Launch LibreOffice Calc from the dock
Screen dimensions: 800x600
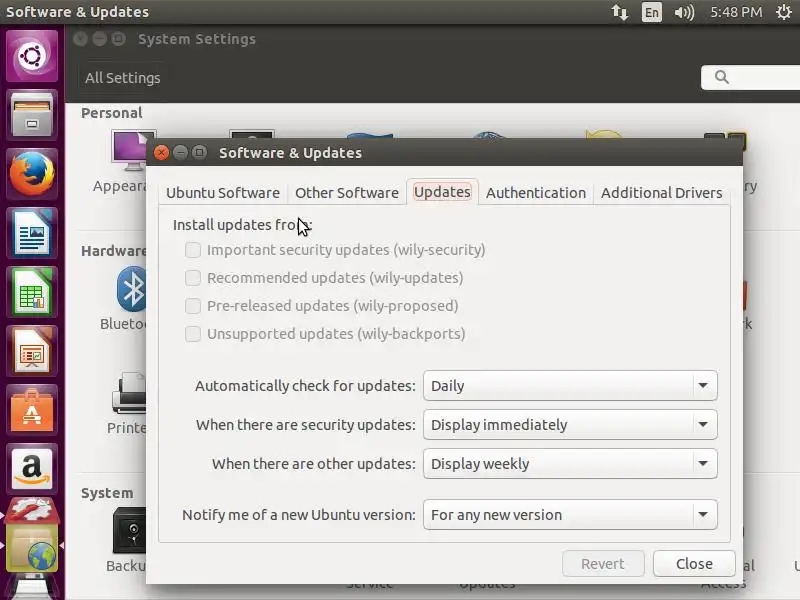pos(32,292)
